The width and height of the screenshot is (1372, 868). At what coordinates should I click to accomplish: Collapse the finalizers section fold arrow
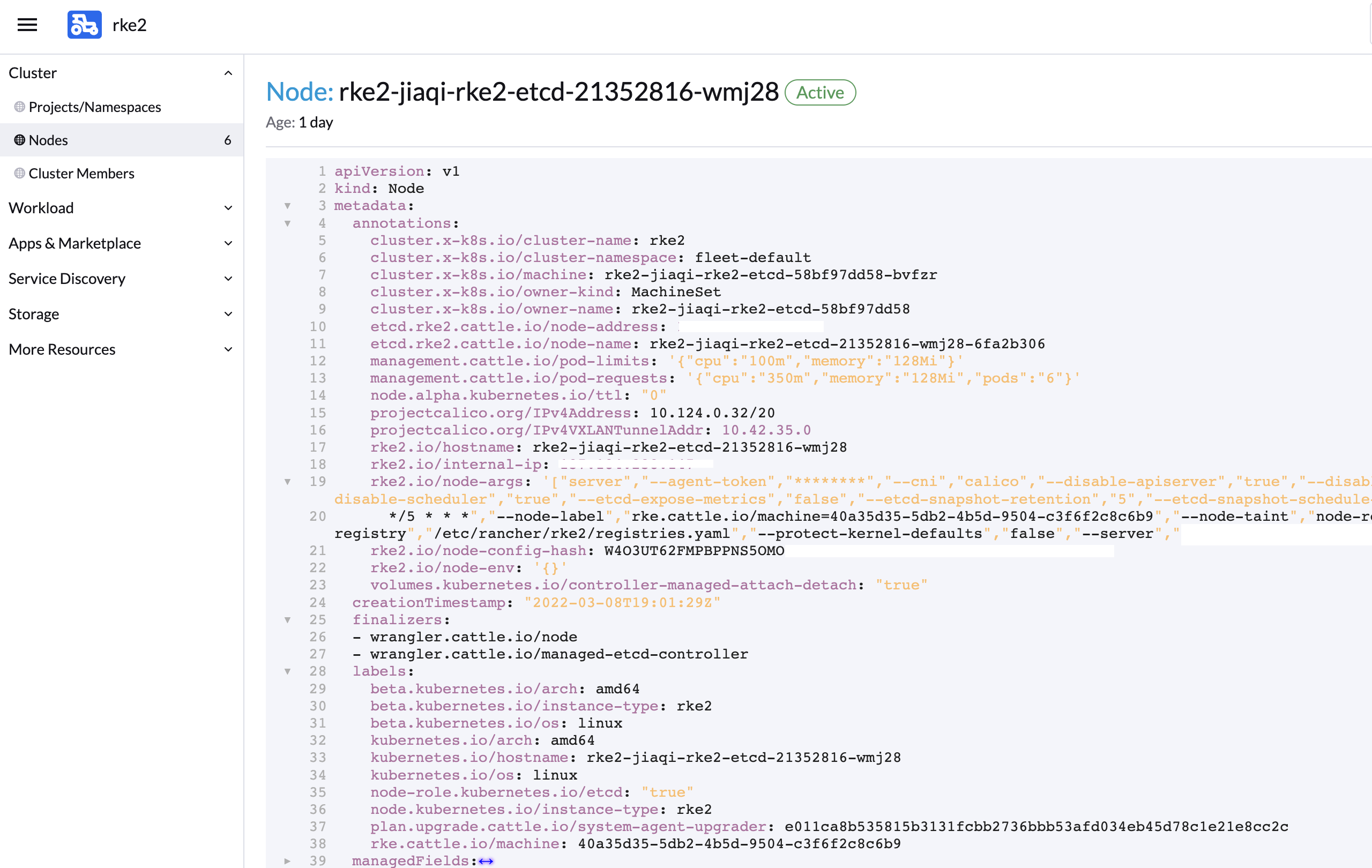[x=288, y=620]
